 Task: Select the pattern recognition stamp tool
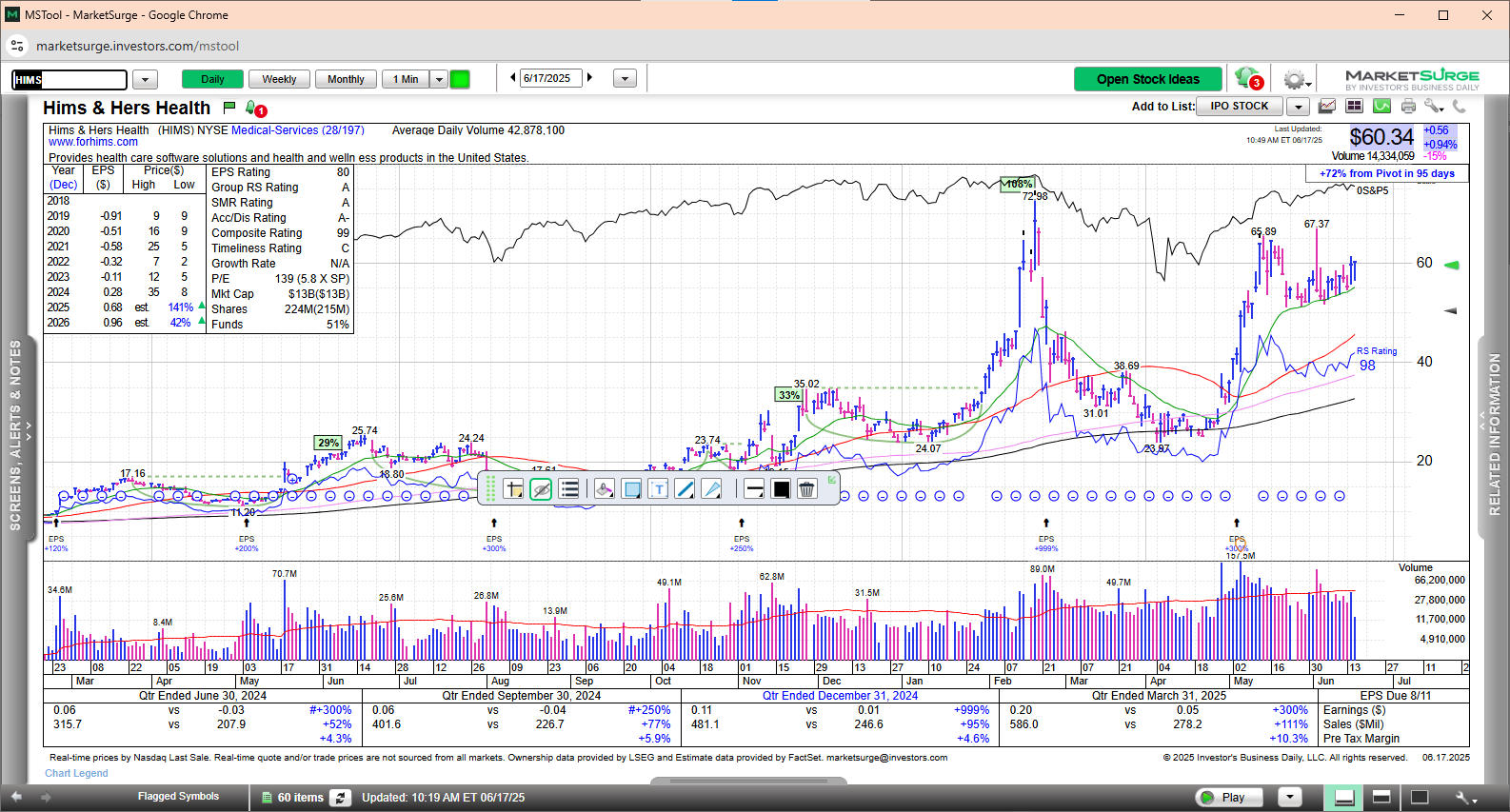coord(604,489)
